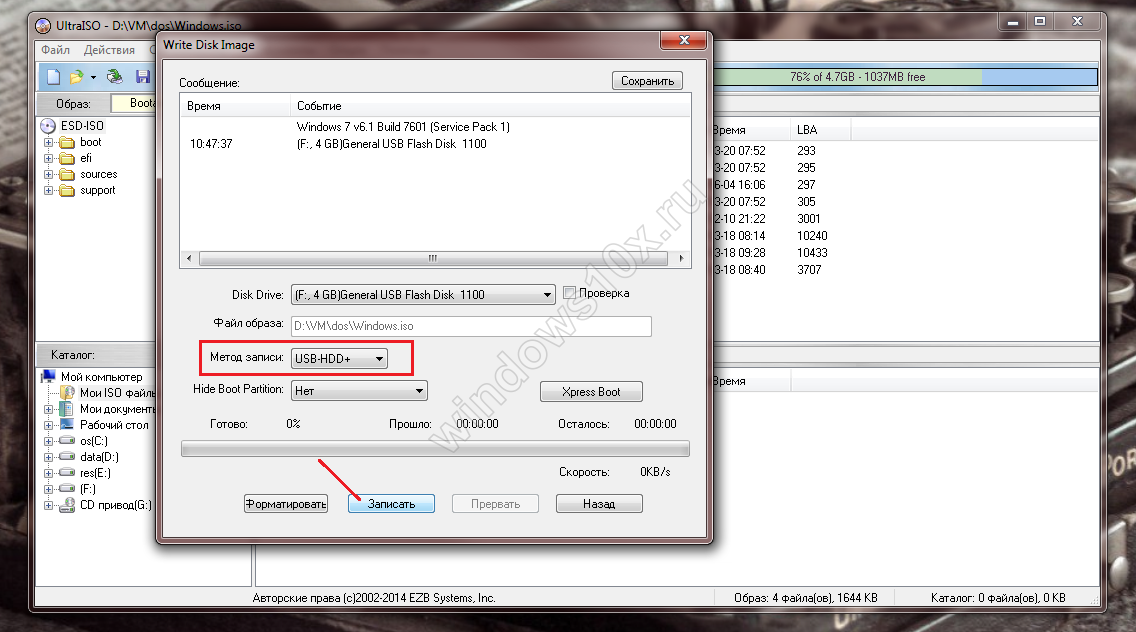
Task: Click the (F:) drive icon
Action: (67, 488)
